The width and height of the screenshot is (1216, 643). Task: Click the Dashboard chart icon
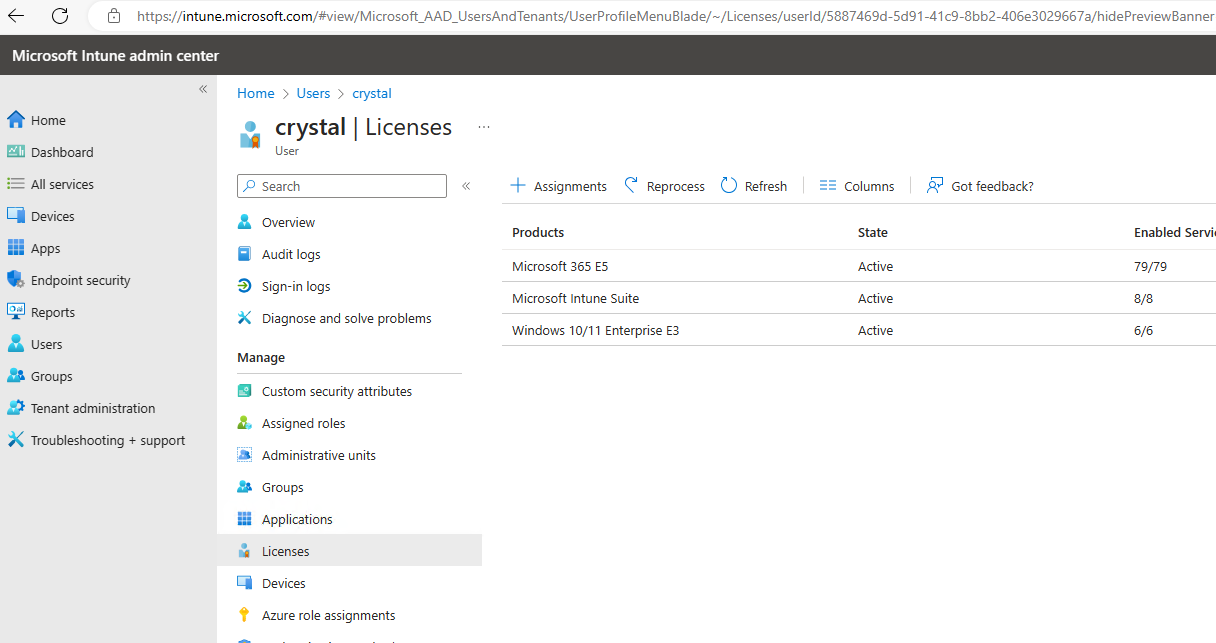coord(15,152)
